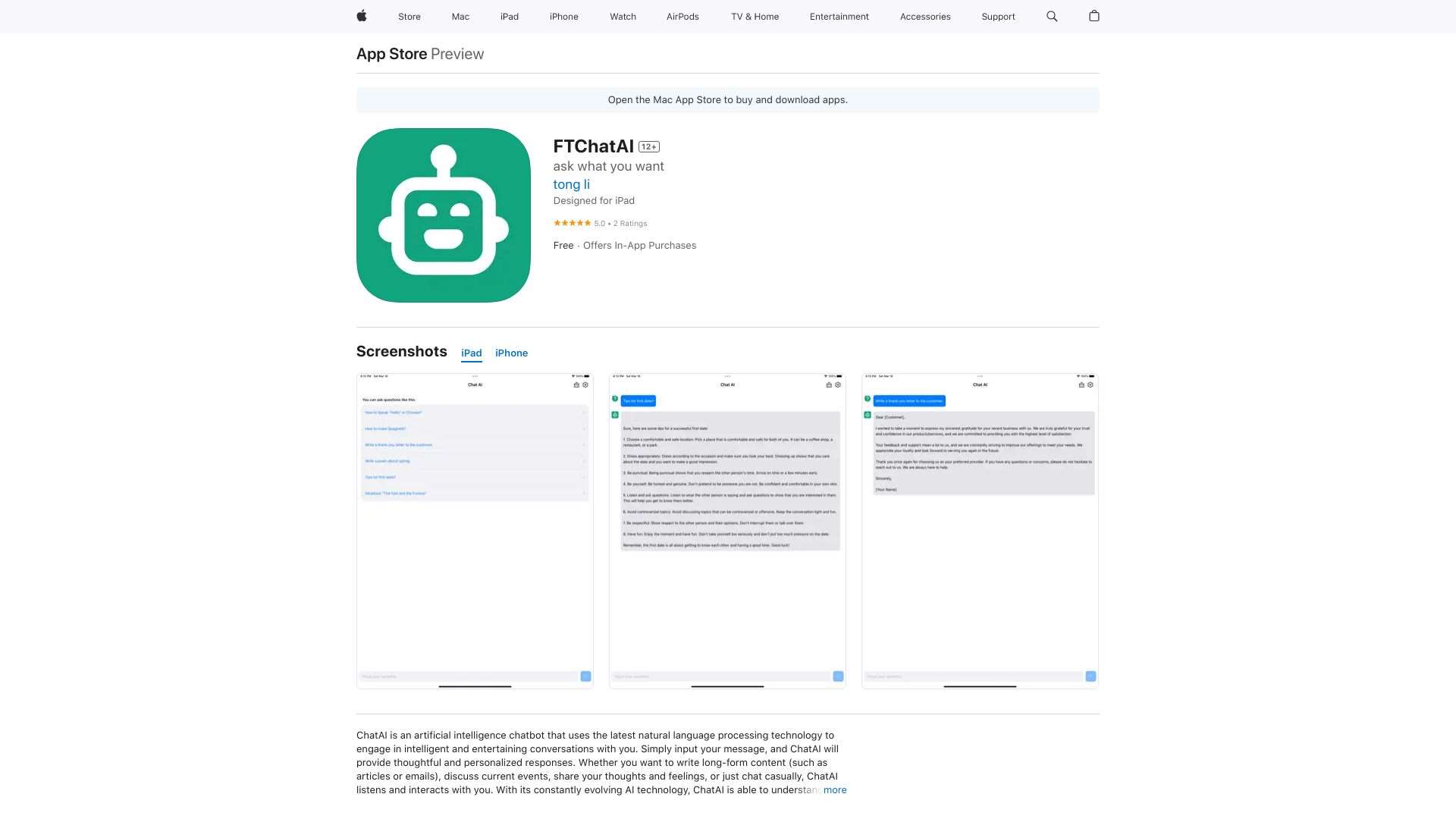Open TV & Home
Viewport: 1456px width, 819px height.
[x=755, y=16]
